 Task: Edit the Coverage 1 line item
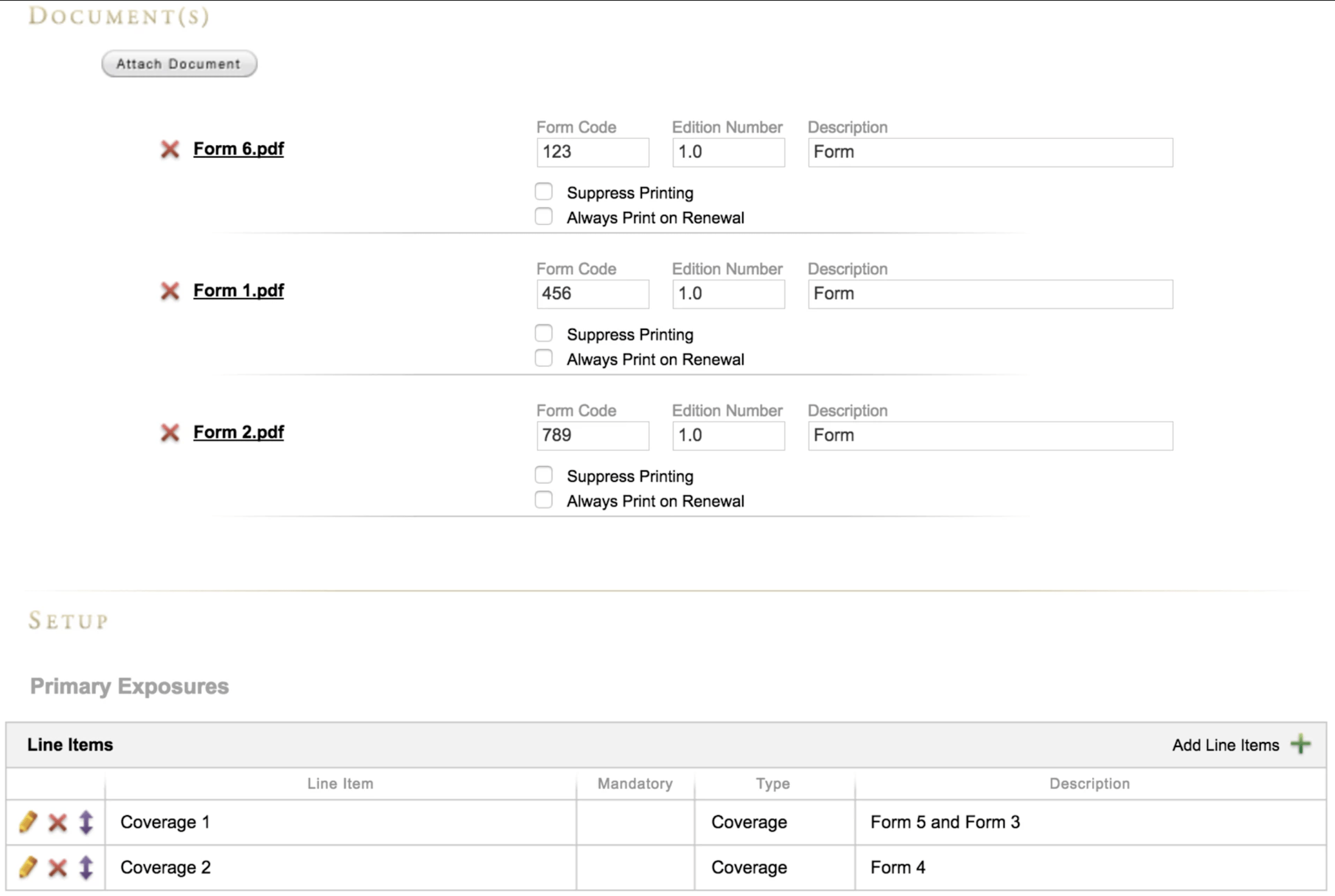pyautogui.click(x=27, y=822)
